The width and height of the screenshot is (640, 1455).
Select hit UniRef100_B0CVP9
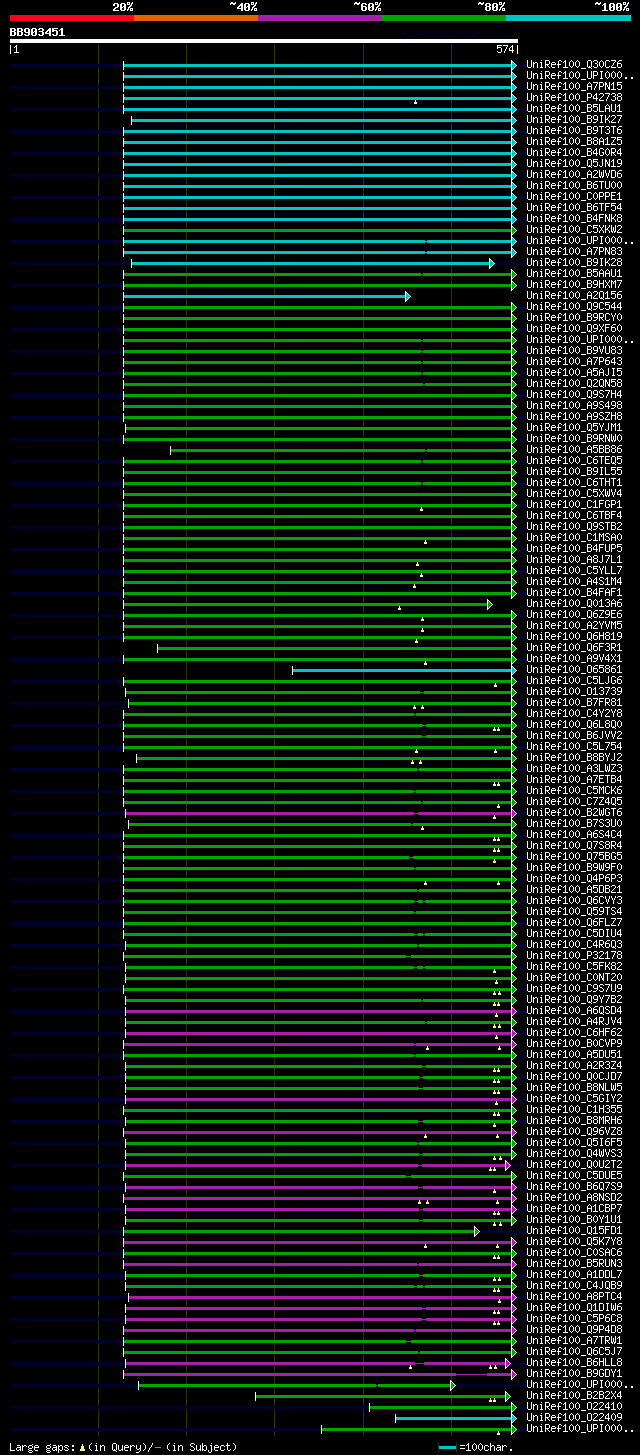(x=574, y=1043)
